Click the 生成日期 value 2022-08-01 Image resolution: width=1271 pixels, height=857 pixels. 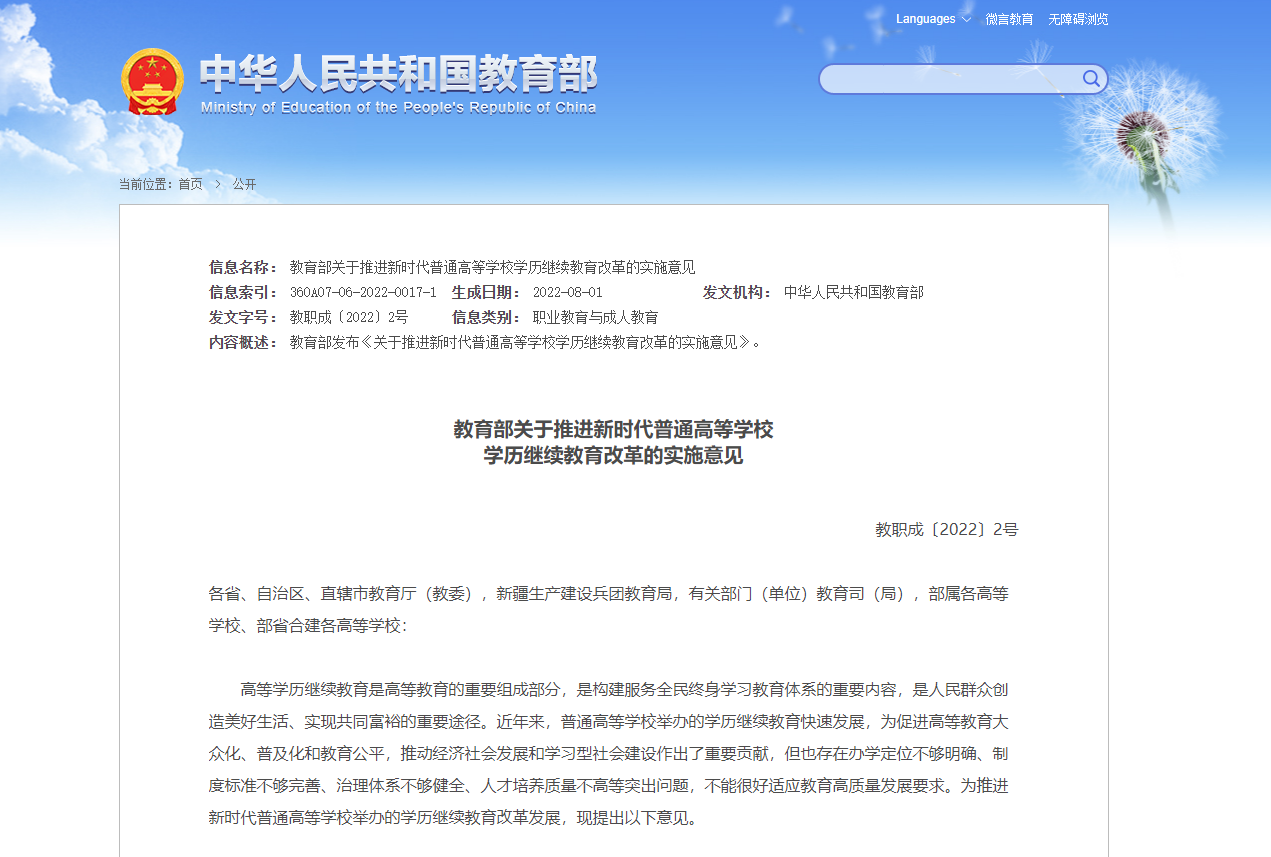tap(567, 292)
